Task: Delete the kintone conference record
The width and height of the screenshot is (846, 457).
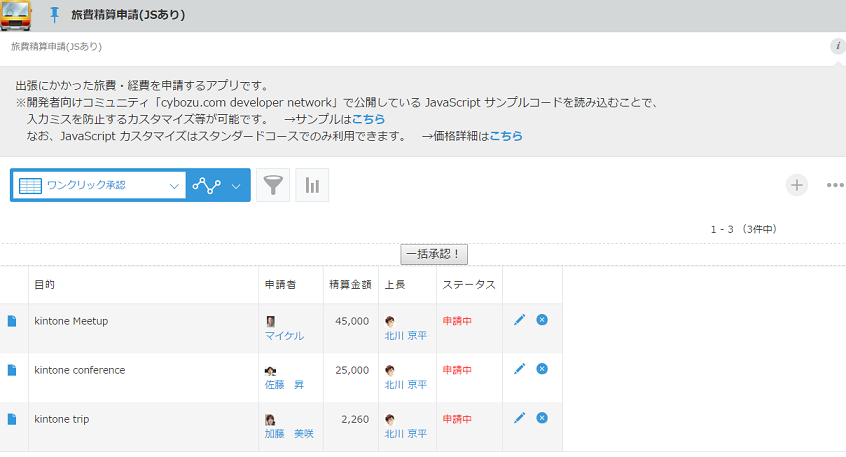Action: [x=542, y=369]
